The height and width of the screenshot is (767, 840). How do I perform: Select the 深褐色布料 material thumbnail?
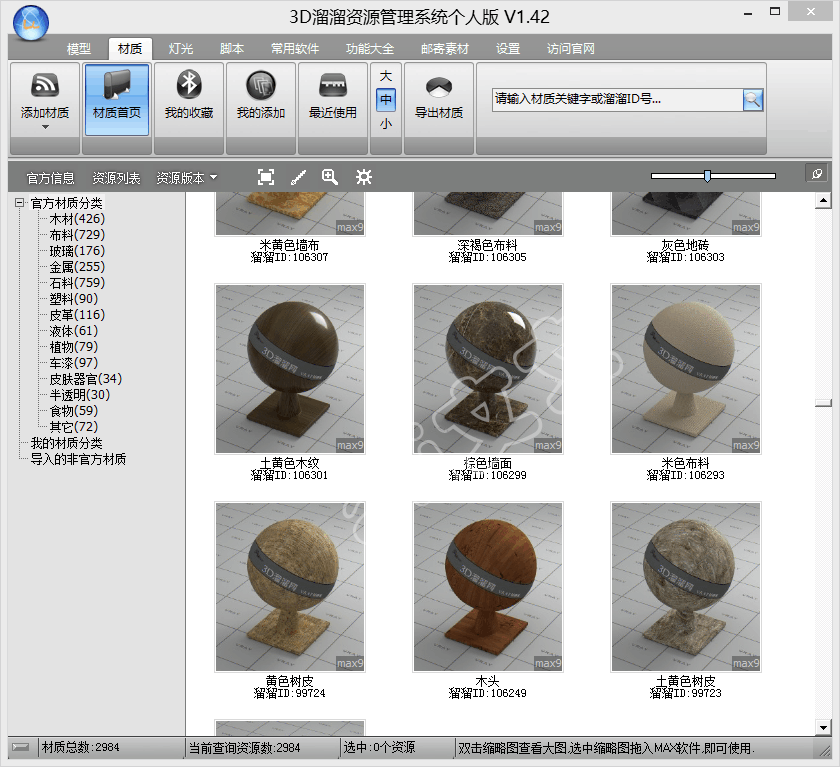coord(488,214)
